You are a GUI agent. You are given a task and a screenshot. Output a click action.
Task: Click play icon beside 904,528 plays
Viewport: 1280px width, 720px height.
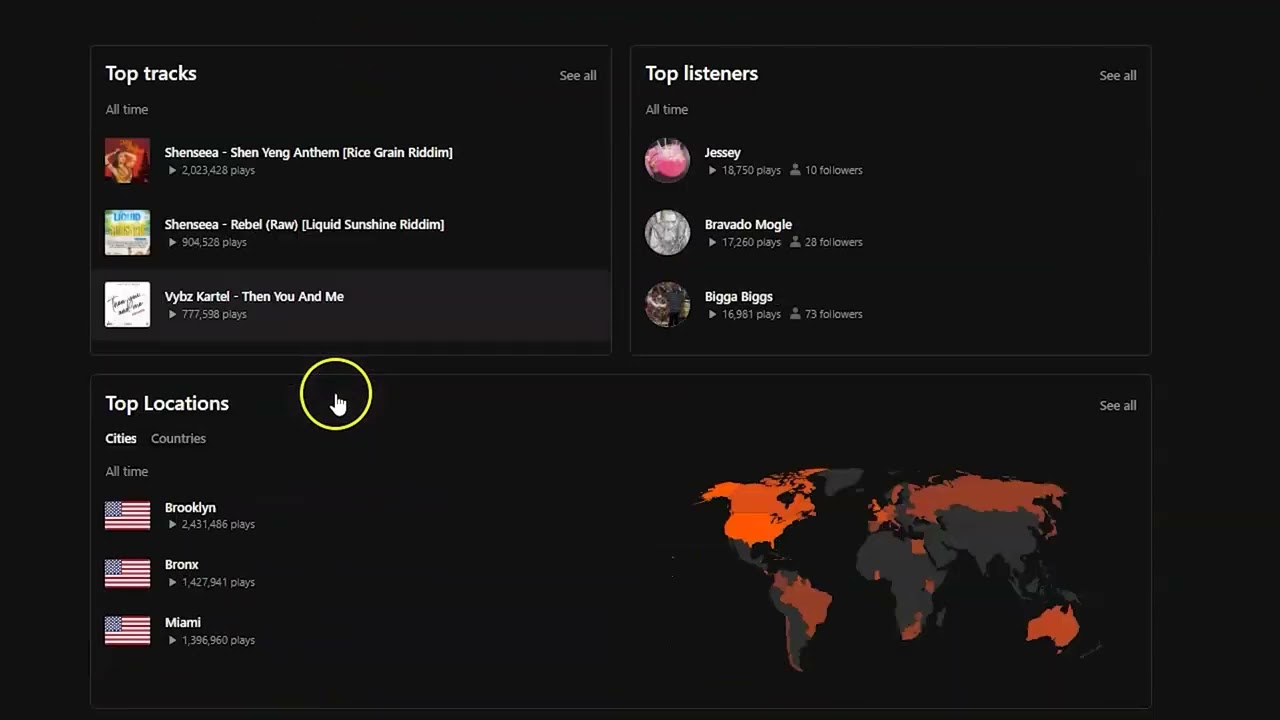click(172, 243)
